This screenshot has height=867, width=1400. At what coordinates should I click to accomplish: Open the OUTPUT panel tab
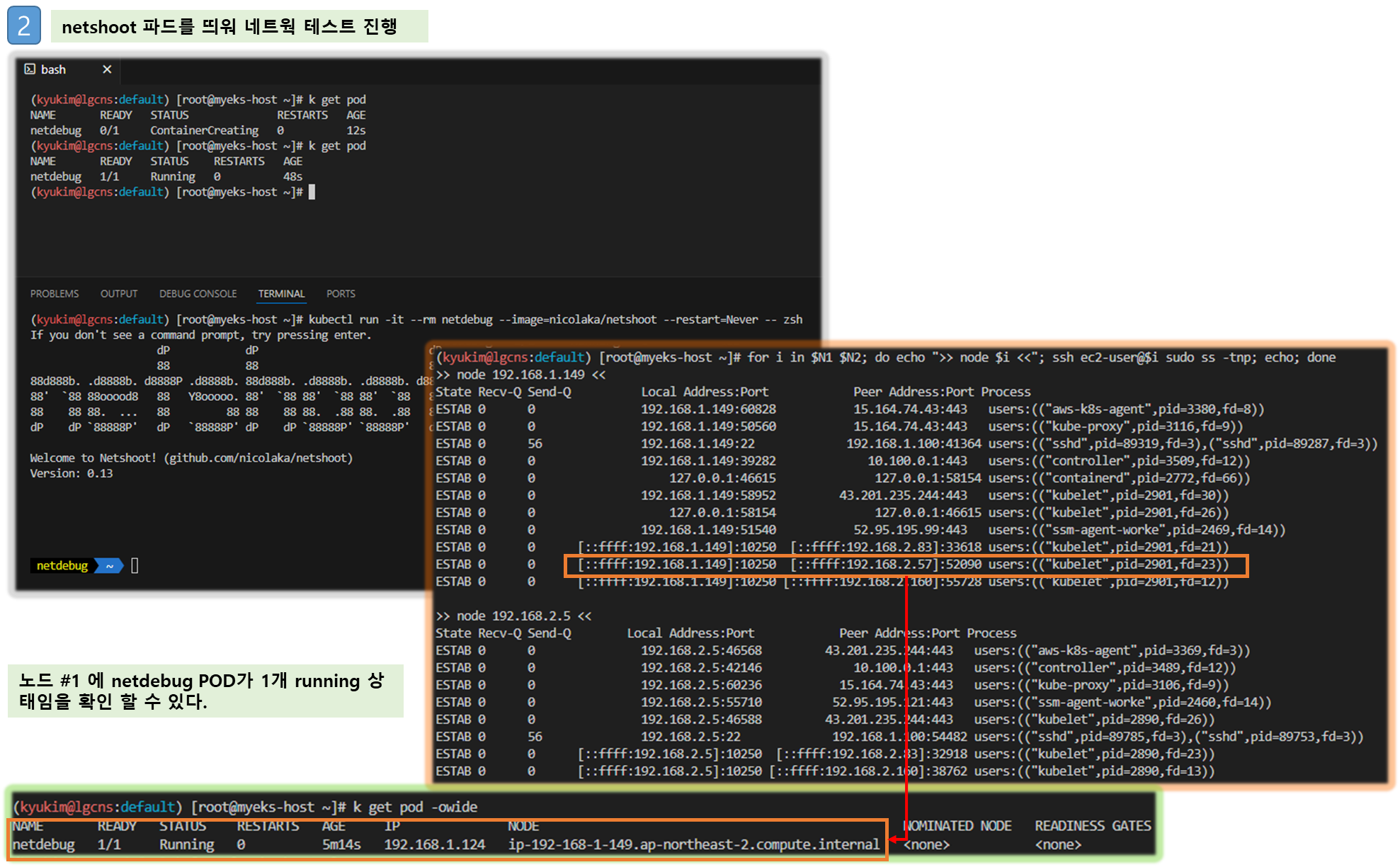119,293
